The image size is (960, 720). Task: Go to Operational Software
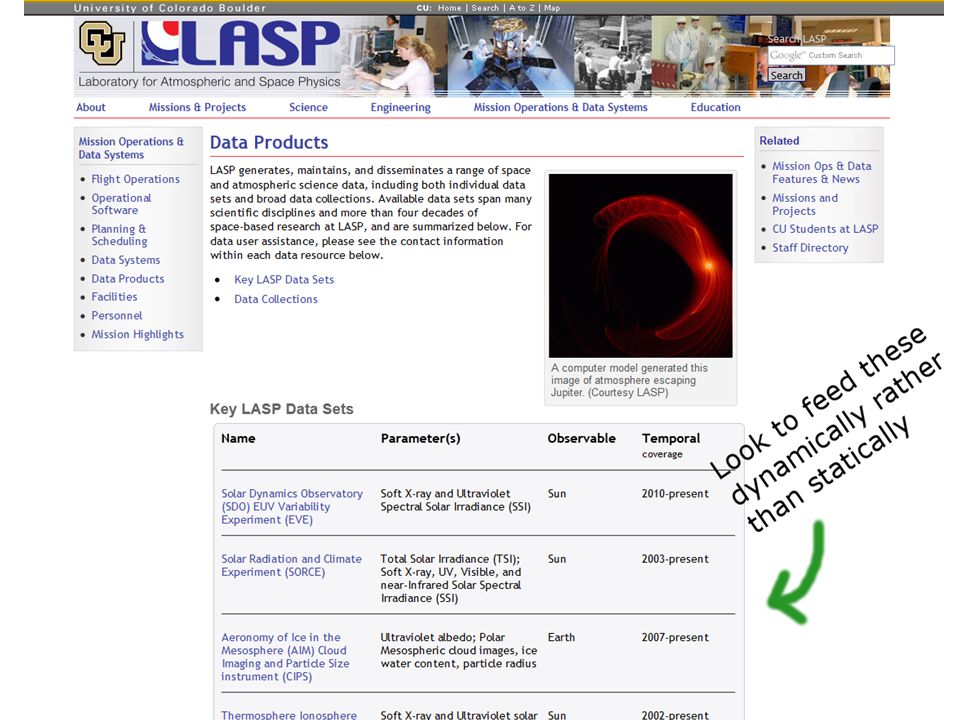121,204
